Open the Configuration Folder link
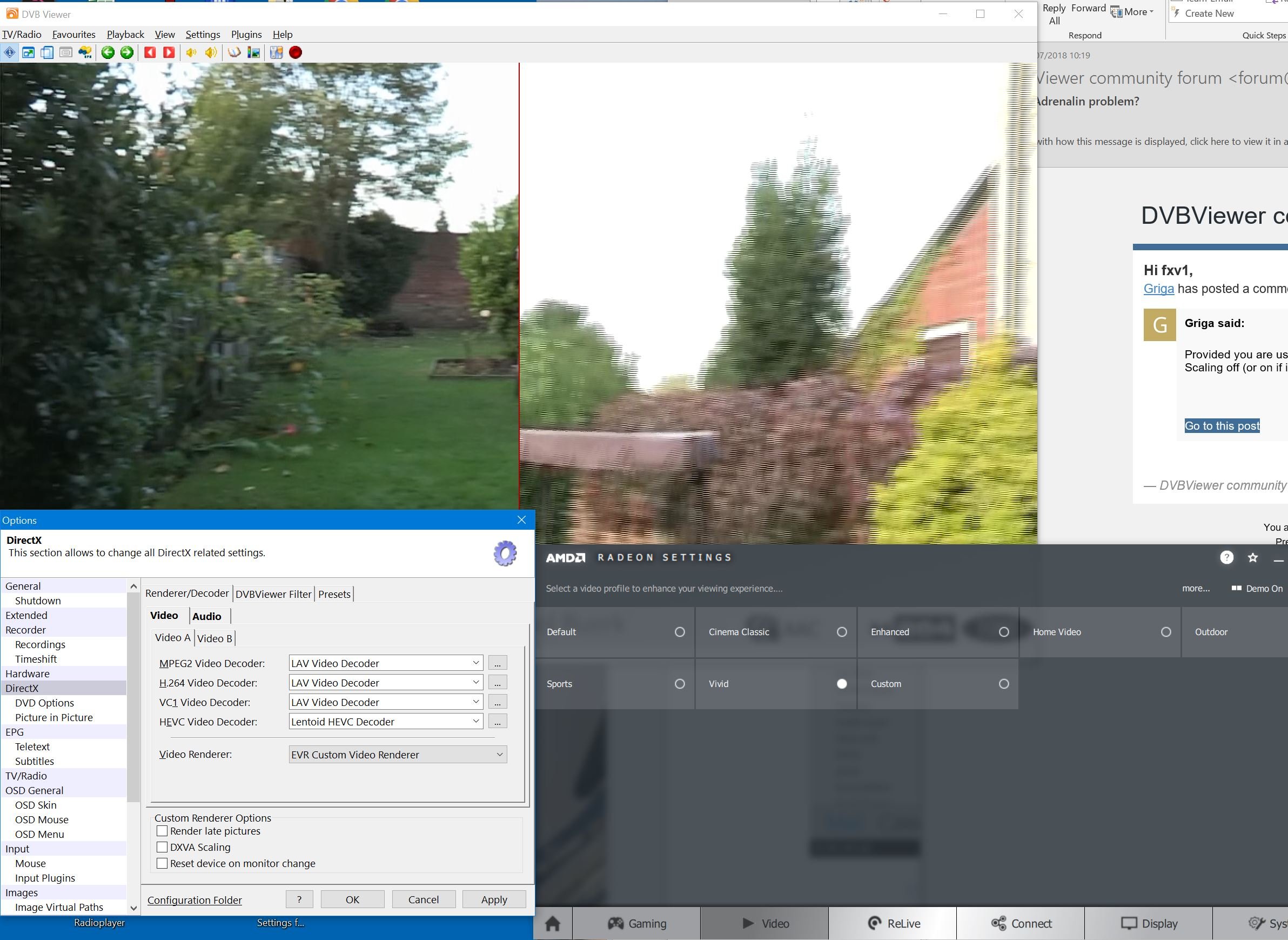This screenshot has height=940, width=1288. coord(194,900)
